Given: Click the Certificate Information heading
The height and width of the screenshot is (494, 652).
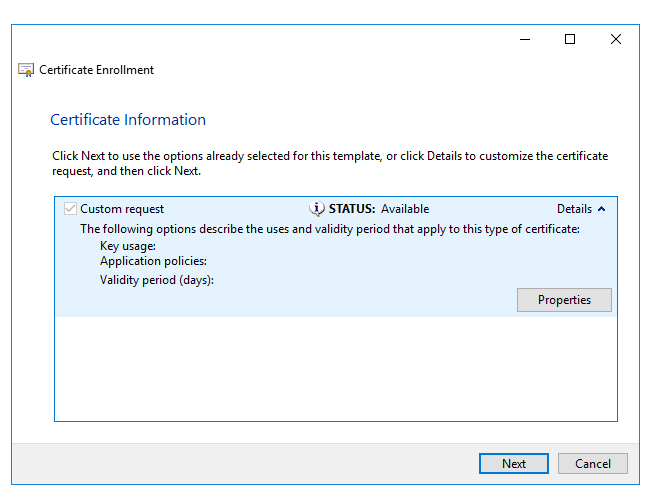Looking at the screenshot, I should point(128,120).
